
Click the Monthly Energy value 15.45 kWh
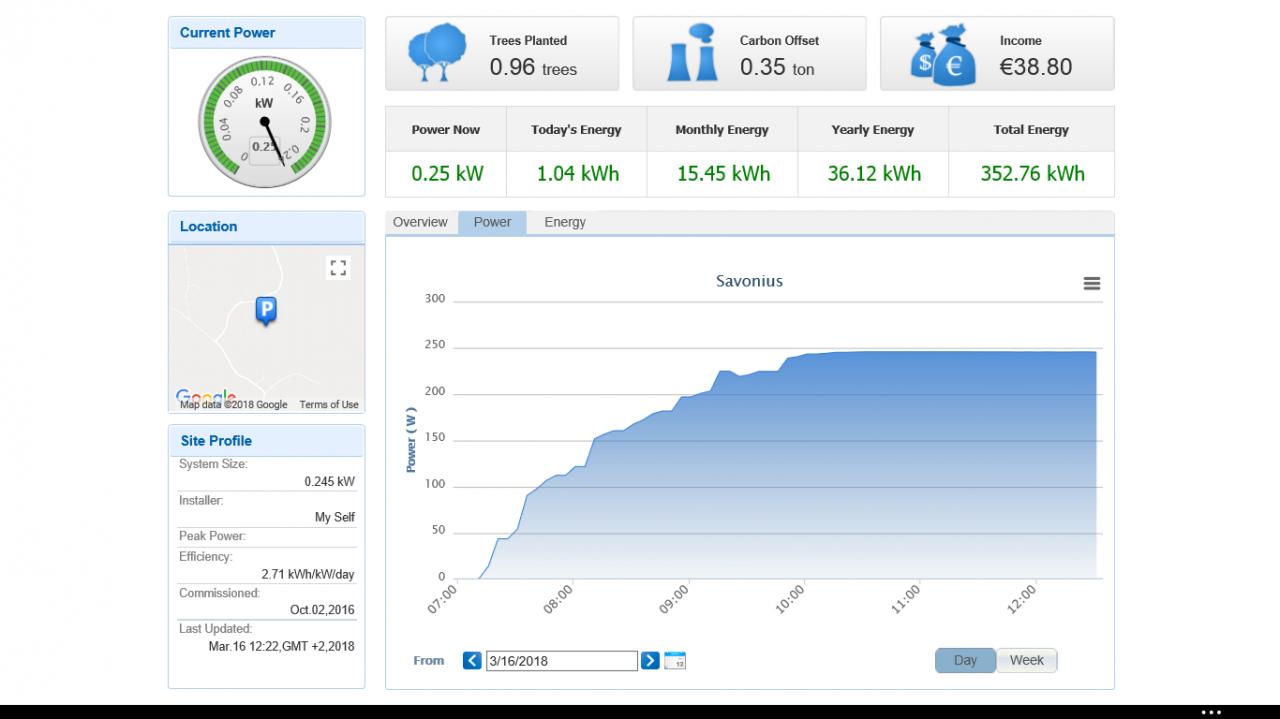pos(723,173)
